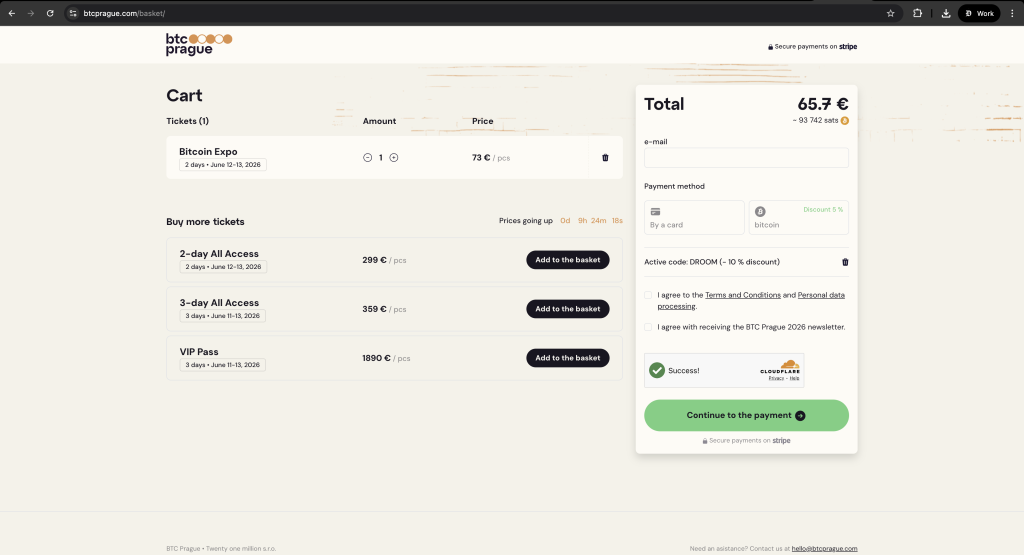The image size is (1024, 555).
Task: Click the Discount 5 % label
Action: pos(823,210)
